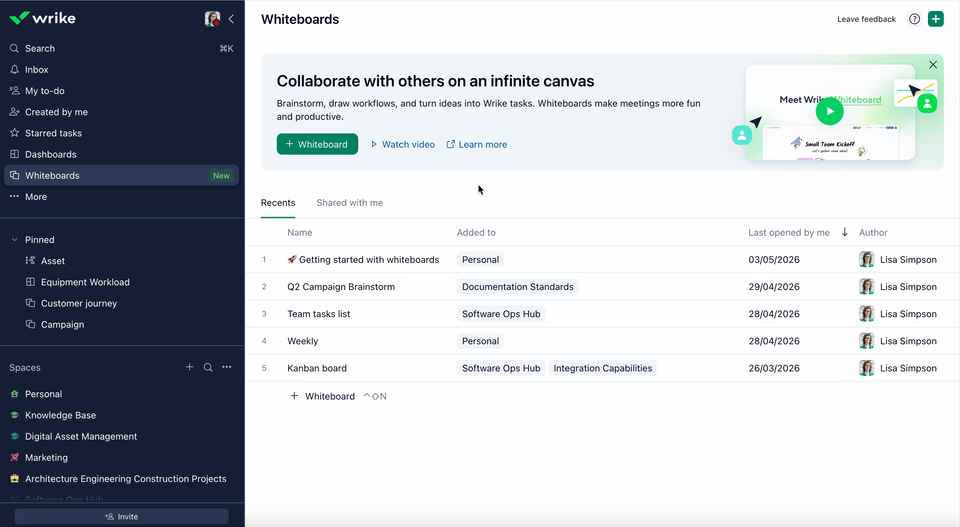Click the New badge beside Whiteboards
Image resolution: width=960 pixels, height=527 pixels.
pyautogui.click(x=221, y=176)
